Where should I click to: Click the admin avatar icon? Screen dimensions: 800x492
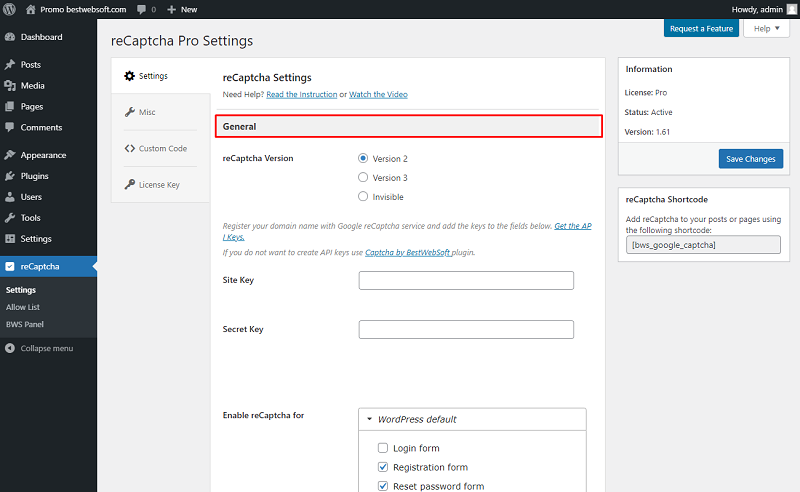[x=791, y=9]
